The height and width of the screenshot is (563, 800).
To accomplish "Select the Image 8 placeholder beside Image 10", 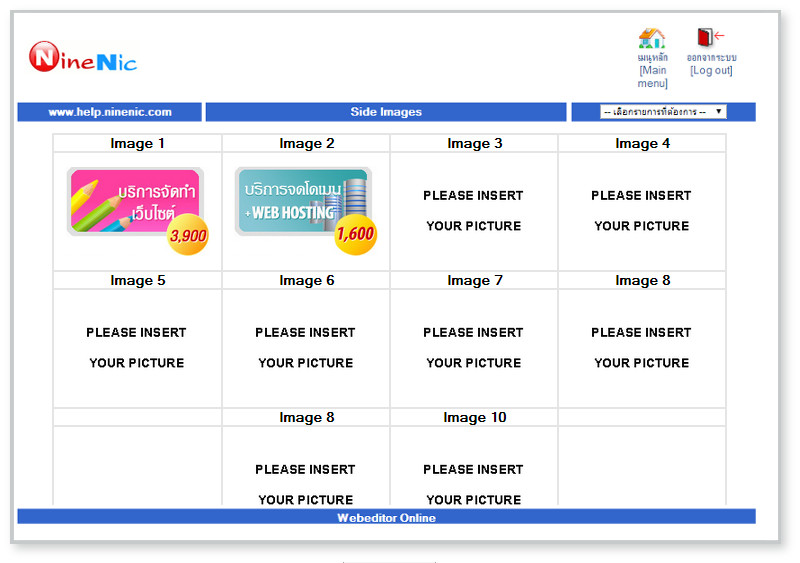I will (x=305, y=484).
